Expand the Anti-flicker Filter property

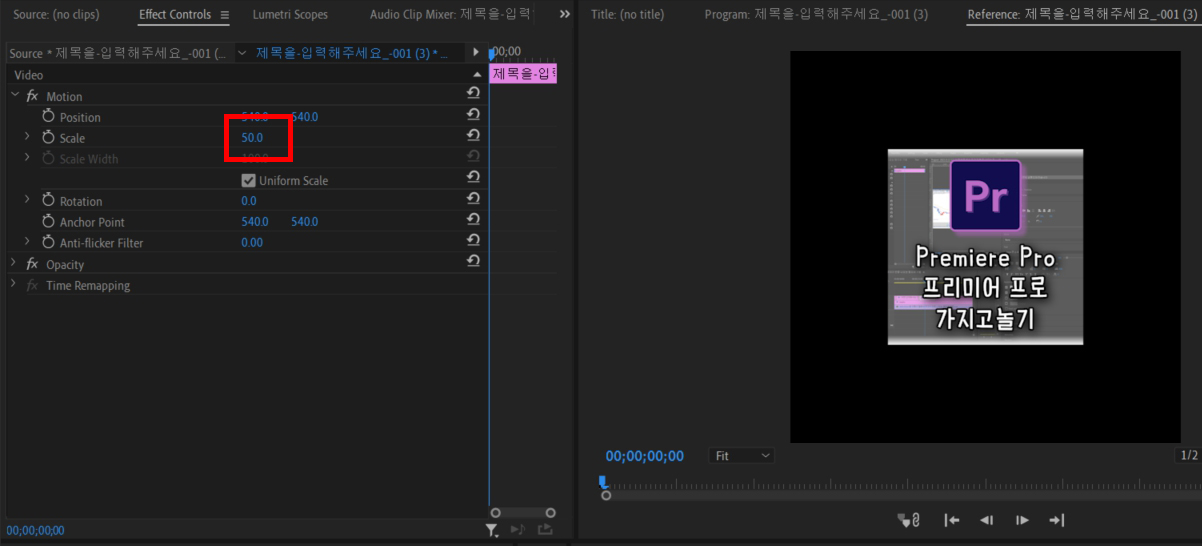pos(27,242)
